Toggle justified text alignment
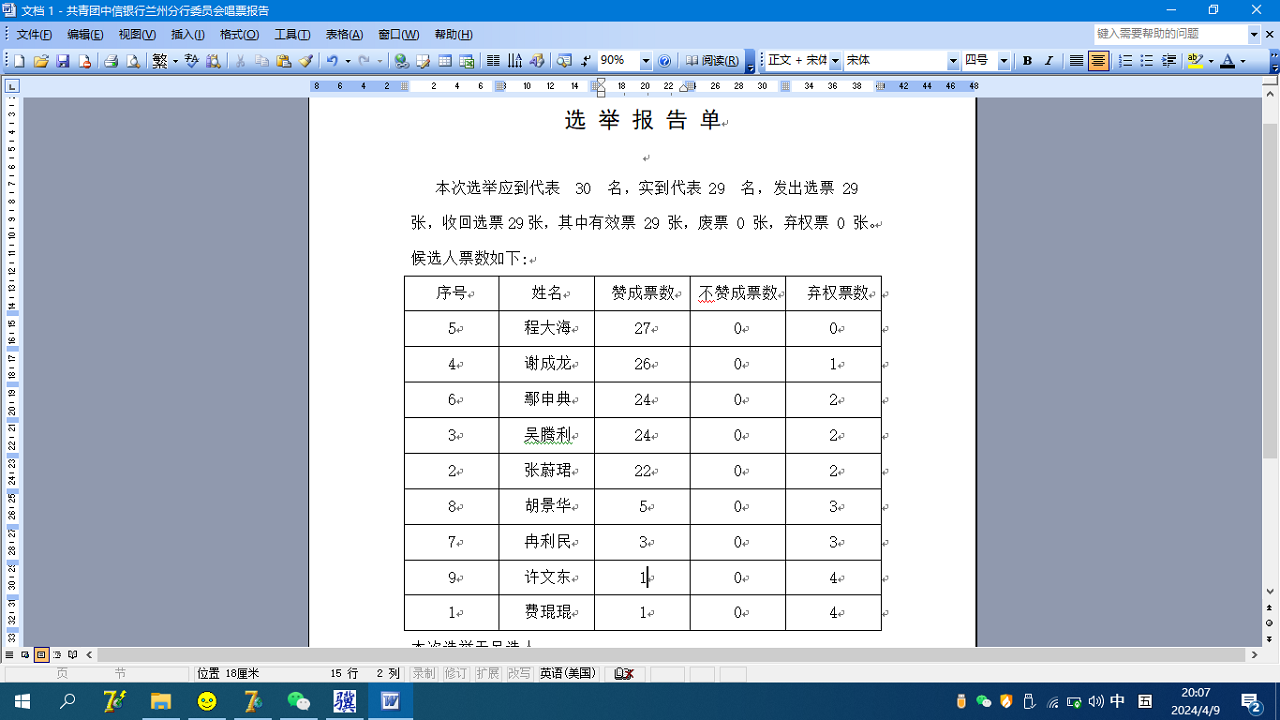 [1076, 61]
